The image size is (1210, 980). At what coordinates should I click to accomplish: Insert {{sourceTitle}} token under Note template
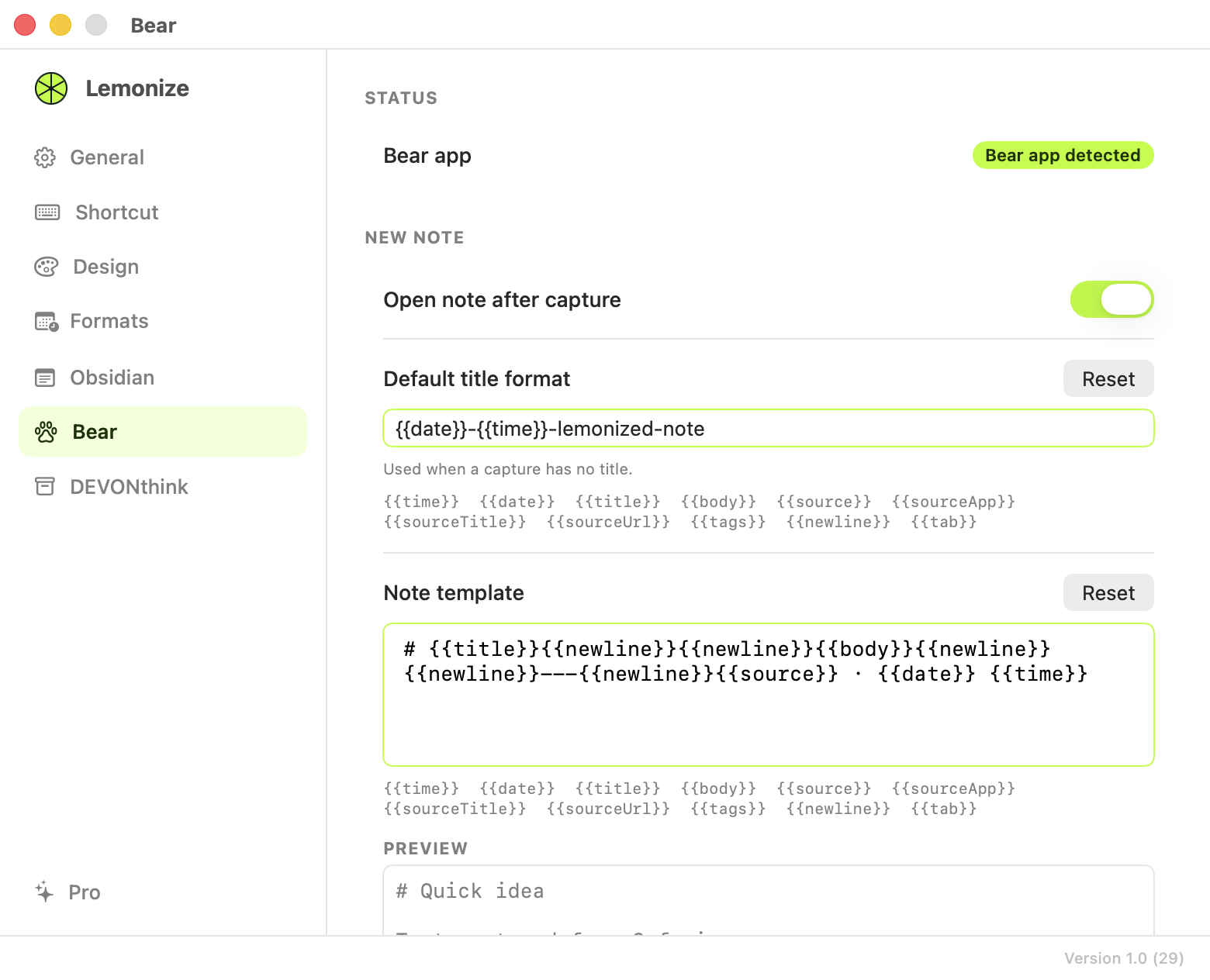click(455, 809)
